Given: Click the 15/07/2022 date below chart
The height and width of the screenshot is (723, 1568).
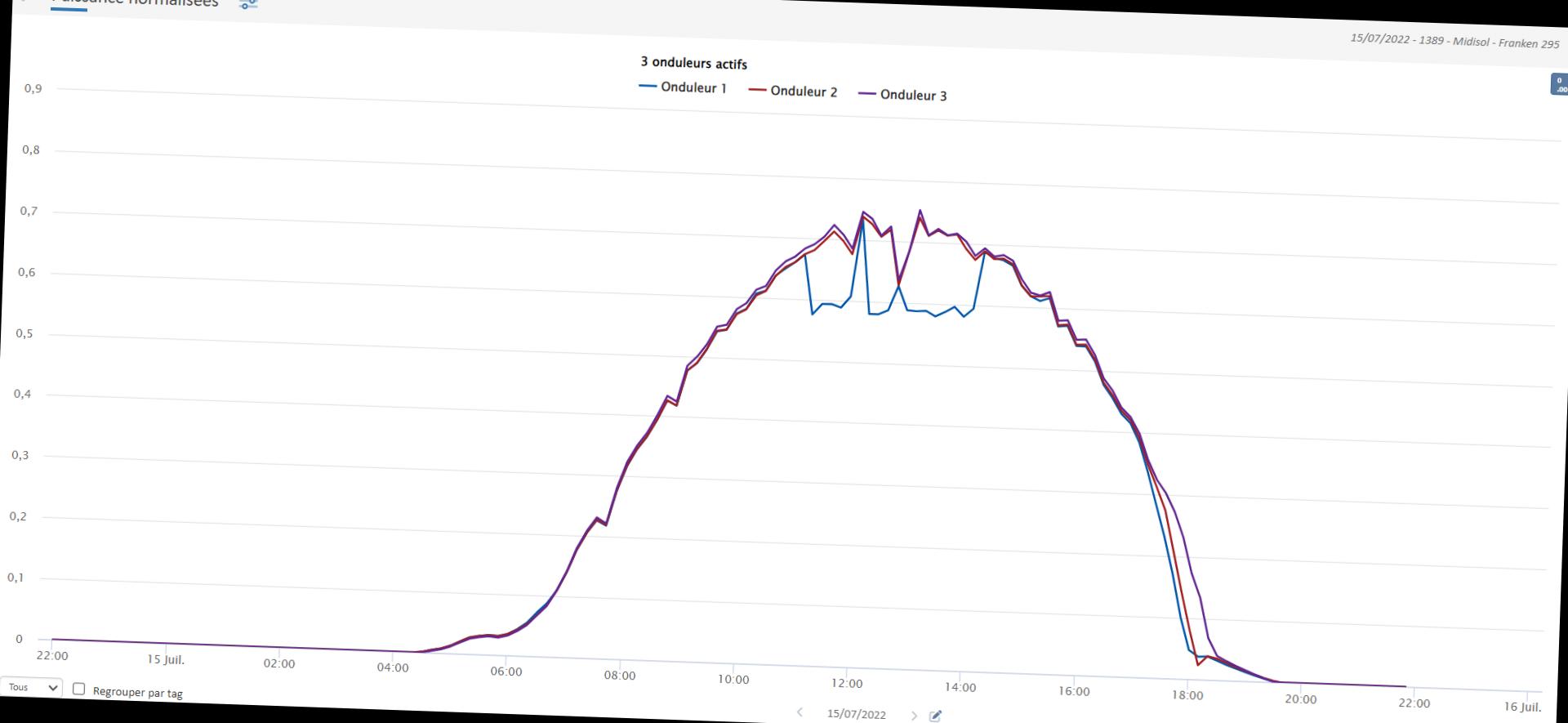Looking at the screenshot, I should coord(856,714).
